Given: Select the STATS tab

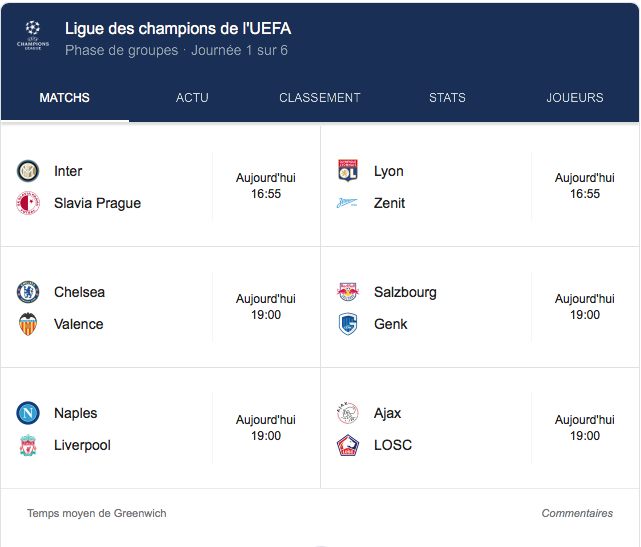Looking at the screenshot, I should tap(447, 98).
